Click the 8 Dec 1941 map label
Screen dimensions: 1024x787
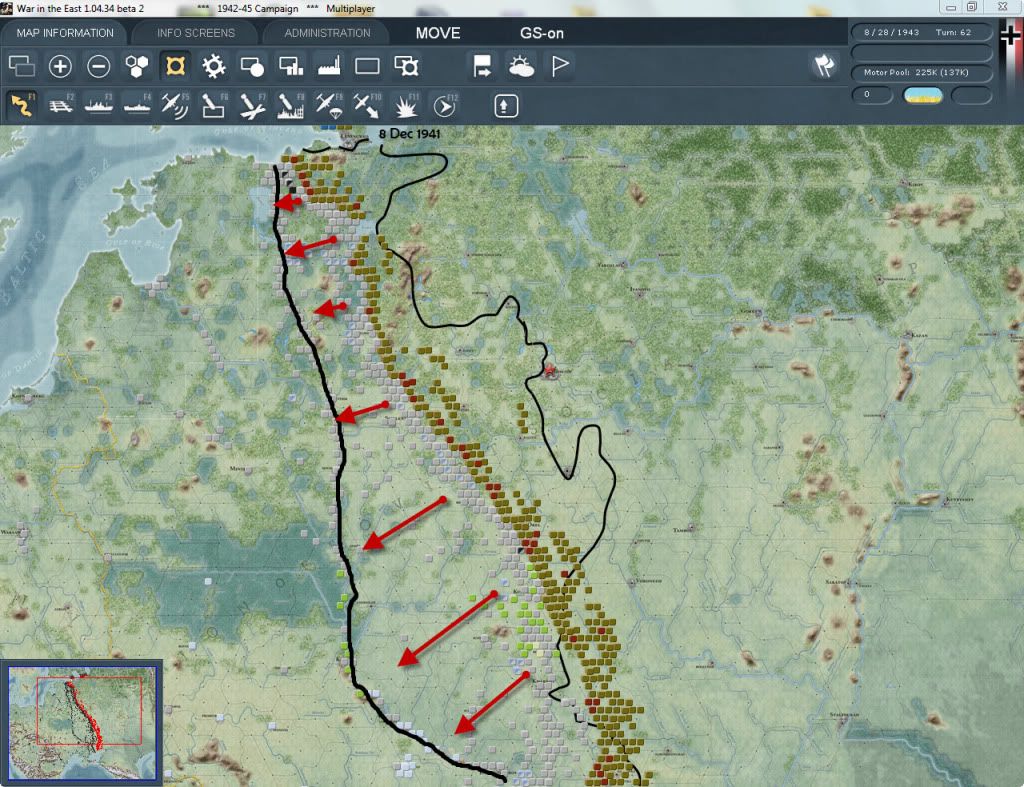click(x=409, y=134)
